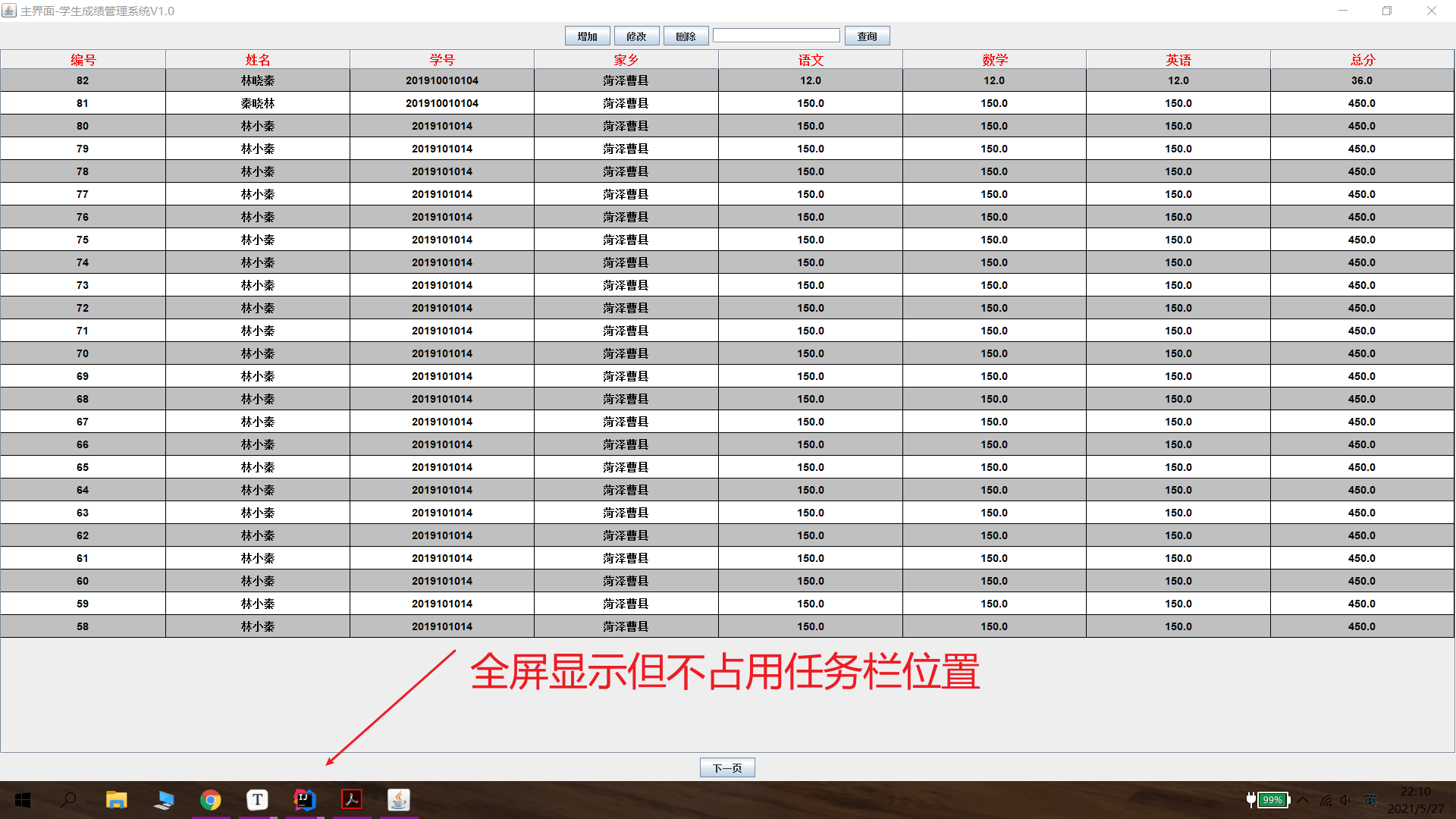Image resolution: width=1456 pixels, height=819 pixels.
Task: Click the 家乡 column header
Action: (626, 60)
